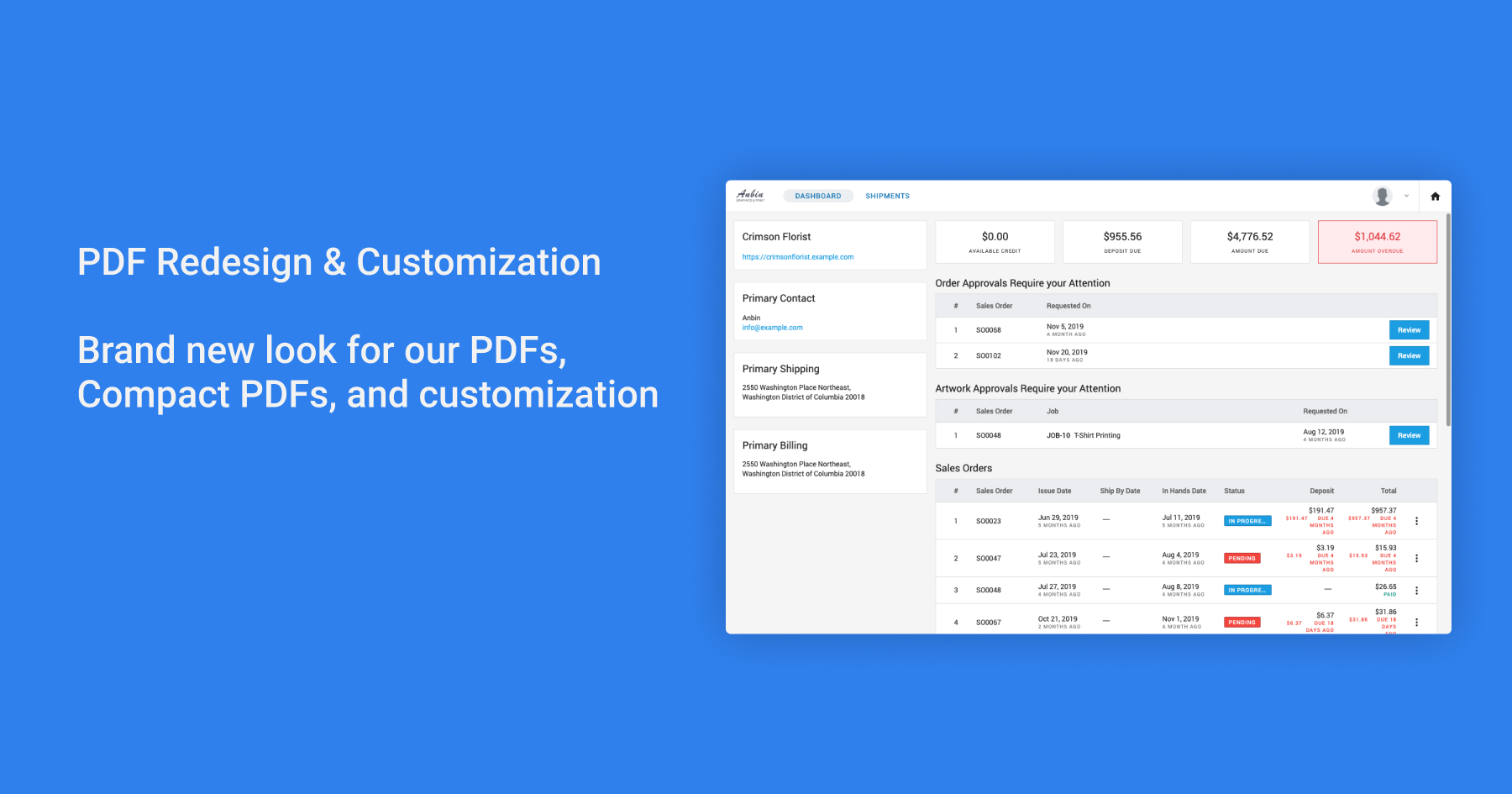Review order approval for SO0068
1512x794 pixels.
pos(1408,330)
